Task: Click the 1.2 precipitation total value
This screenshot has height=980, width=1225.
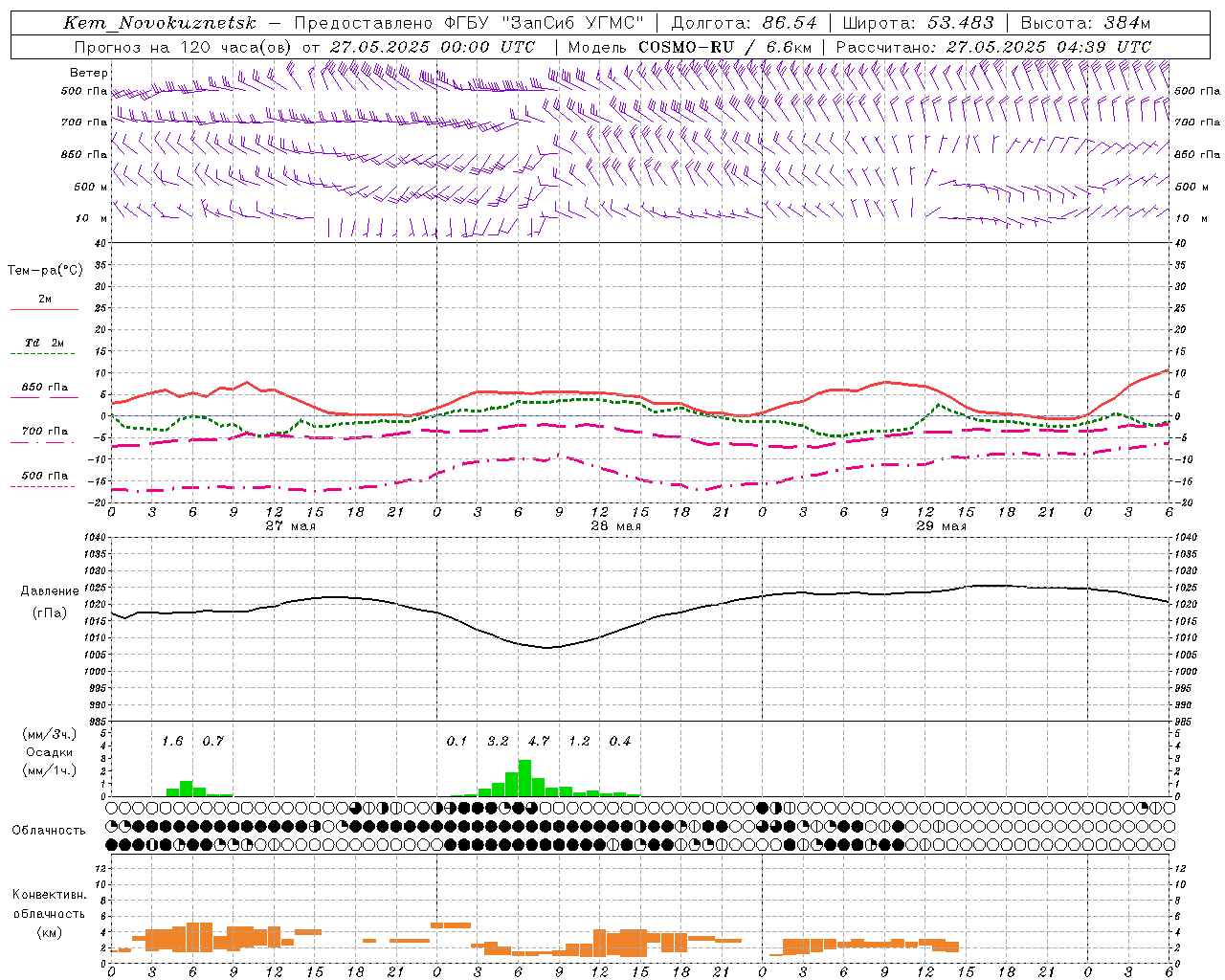Action: (579, 742)
